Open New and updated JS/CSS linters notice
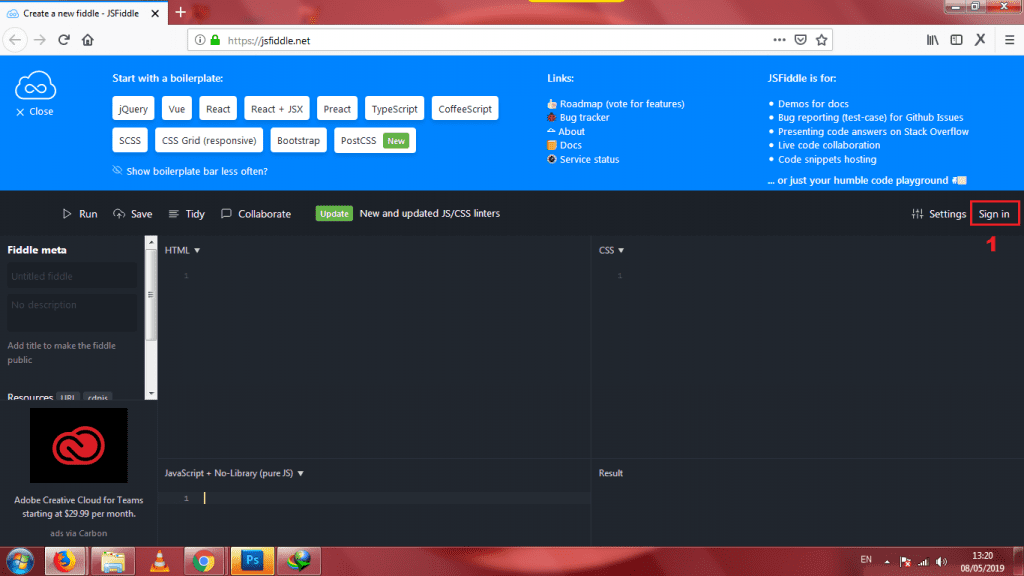Image resolution: width=1024 pixels, height=576 pixels. pyautogui.click(x=430, y=213)
